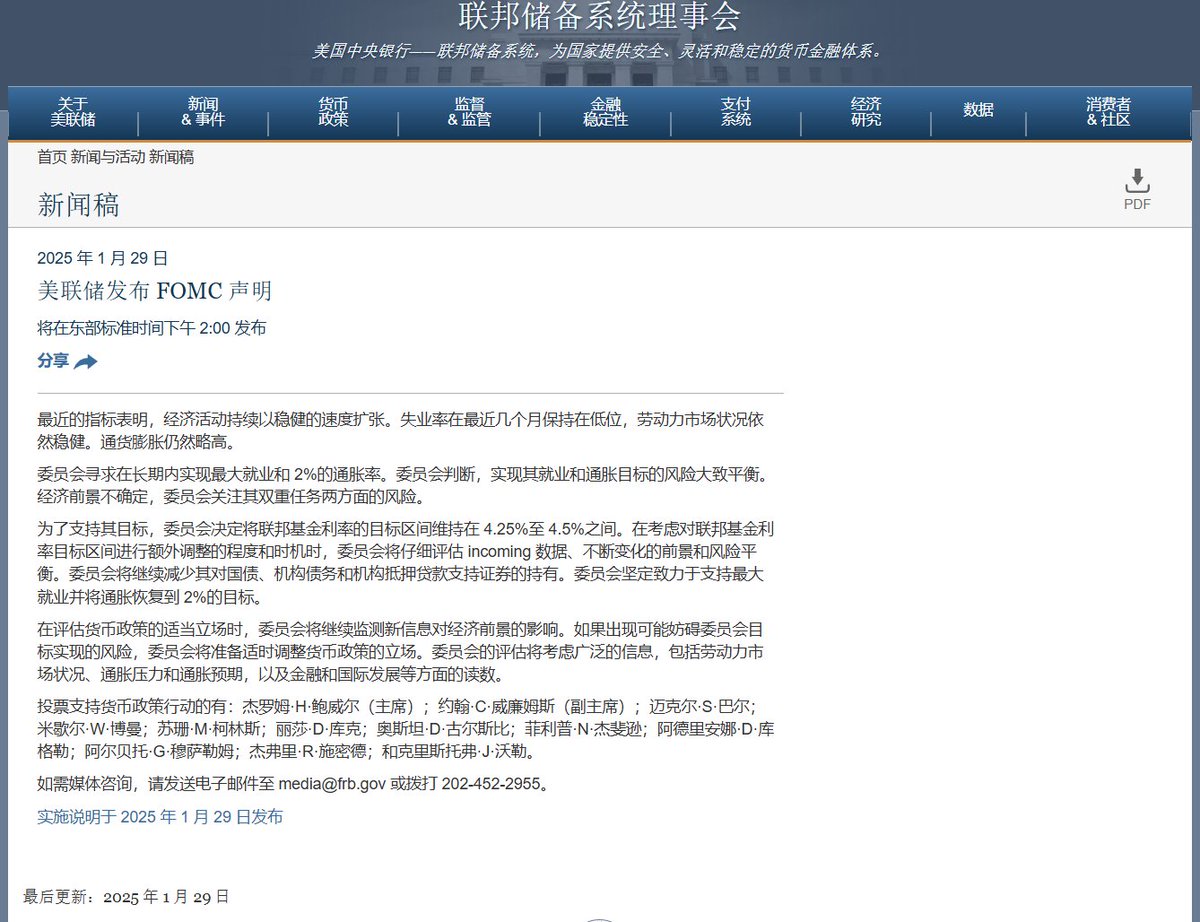The width and height of the screenshot is (1200, 922).
Task: Open 新闻稿 breadcrumb link
Action: click(x=171, y=157)
